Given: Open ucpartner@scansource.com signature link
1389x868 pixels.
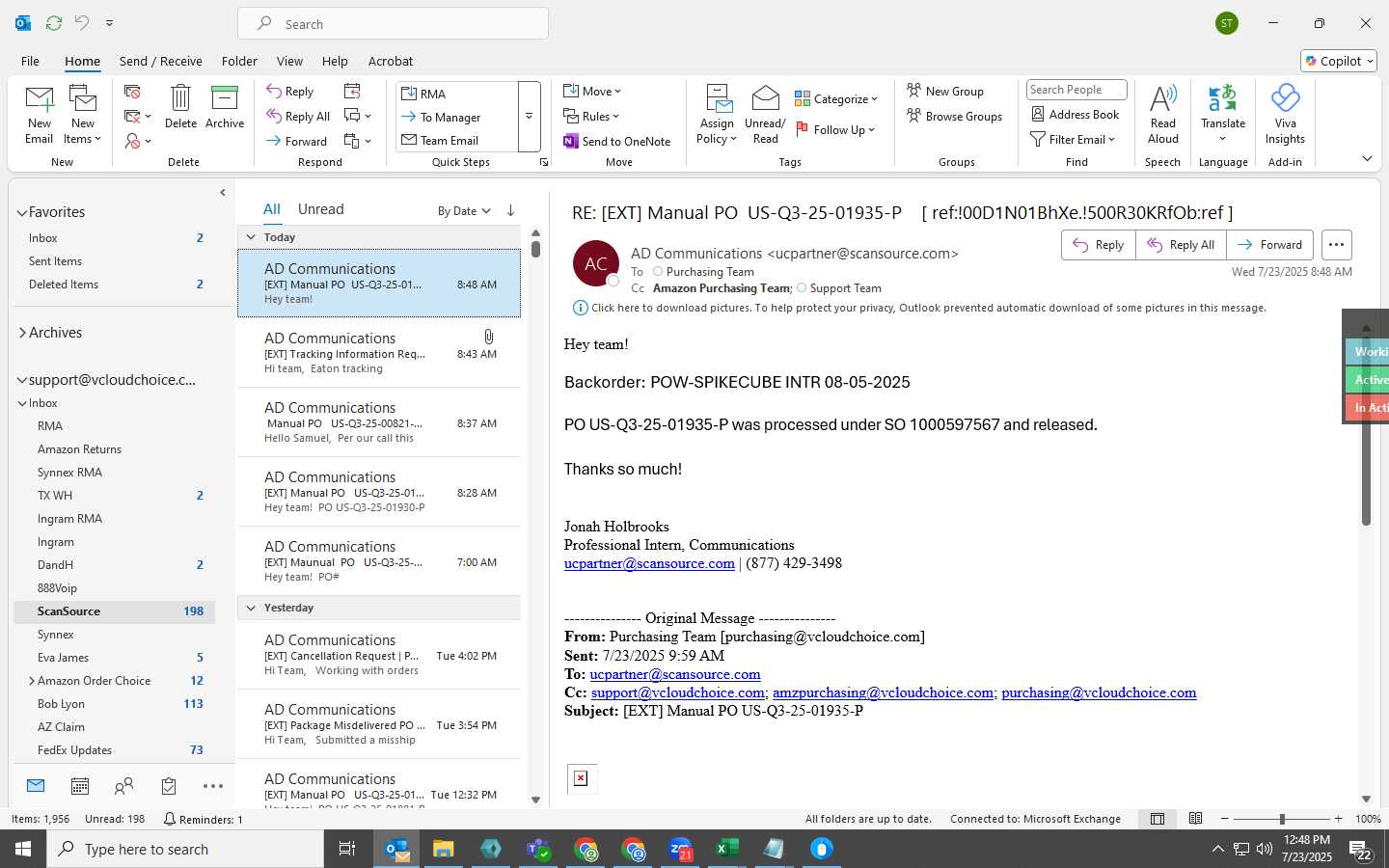Looking at the screenshot, I should coord(649,563).
